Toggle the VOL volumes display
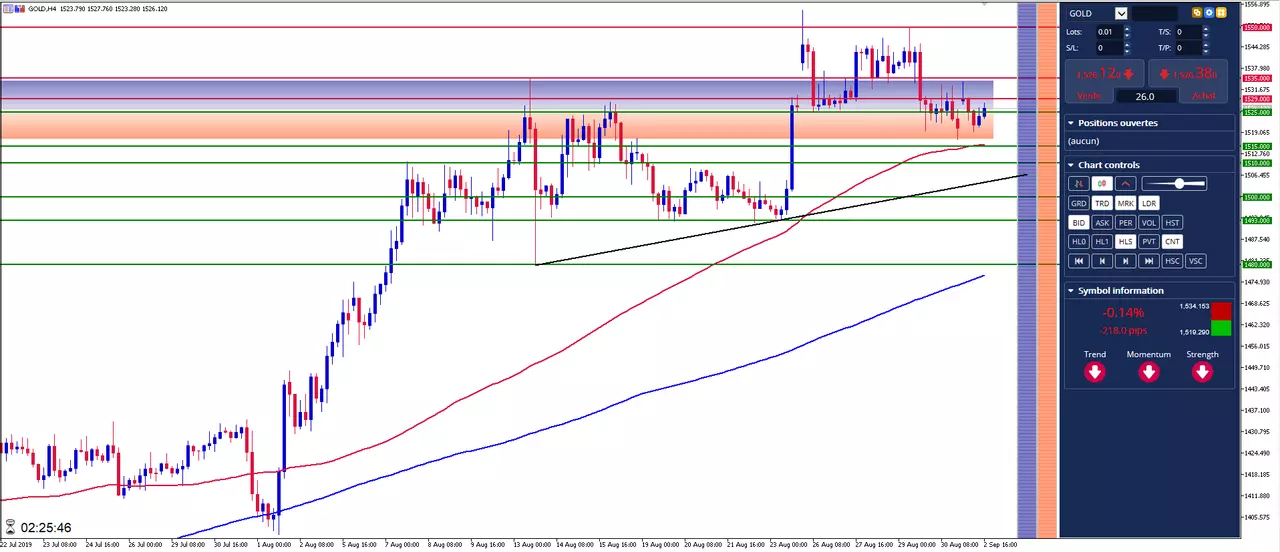This screenshot has height=552, width=1280. (x=1149, y=223)
